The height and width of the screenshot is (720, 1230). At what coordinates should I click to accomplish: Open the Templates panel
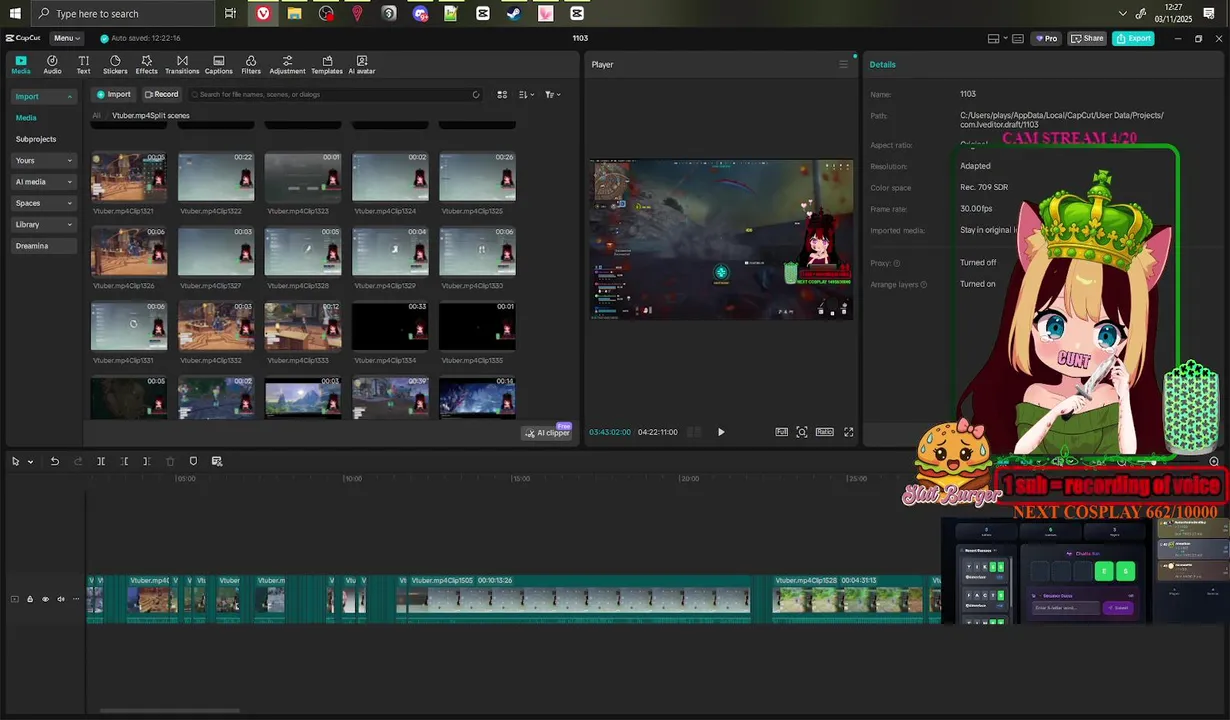tap(327, 65)
